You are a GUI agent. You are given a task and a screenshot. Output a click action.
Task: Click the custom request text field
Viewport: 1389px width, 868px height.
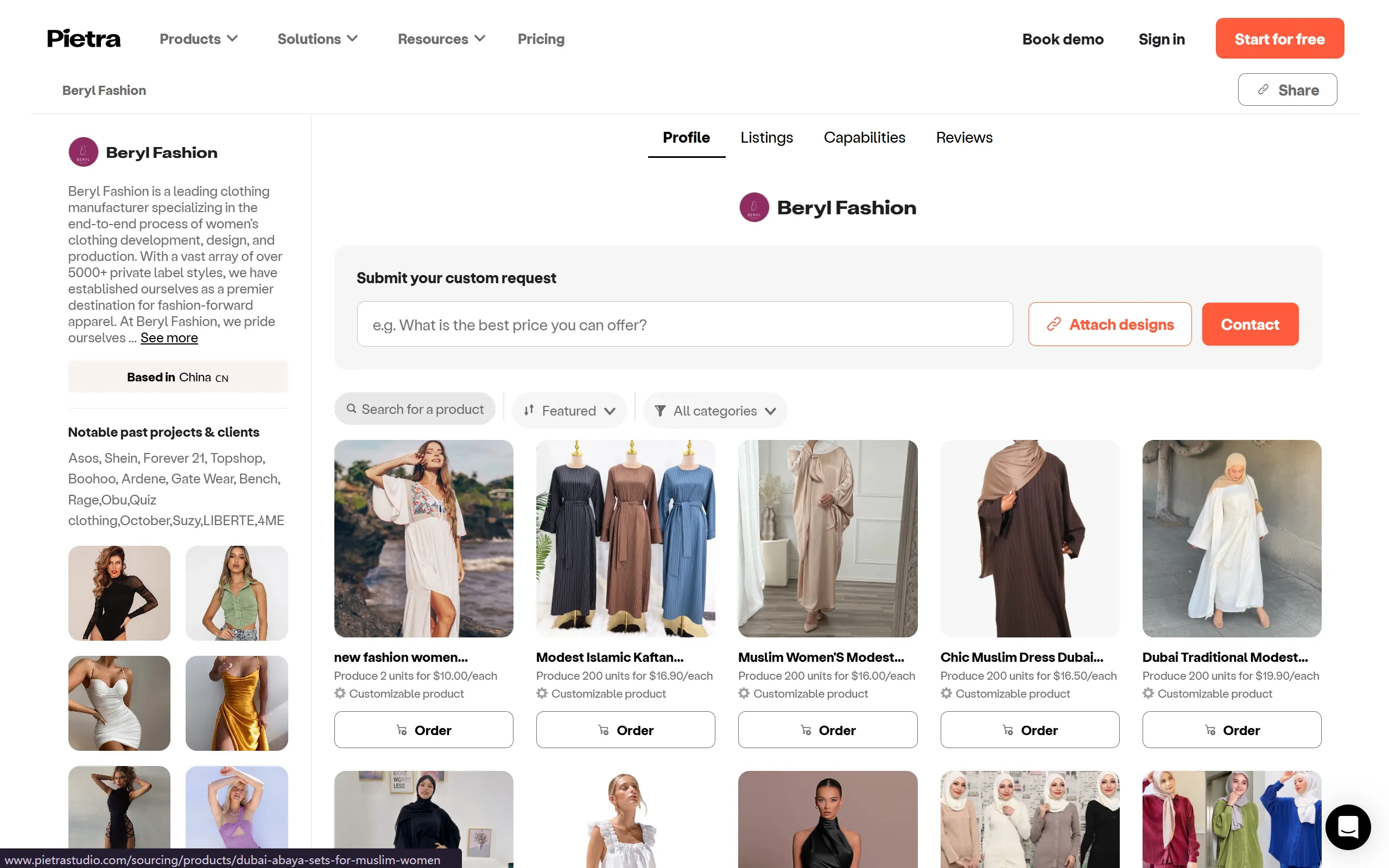pos(684,324)
